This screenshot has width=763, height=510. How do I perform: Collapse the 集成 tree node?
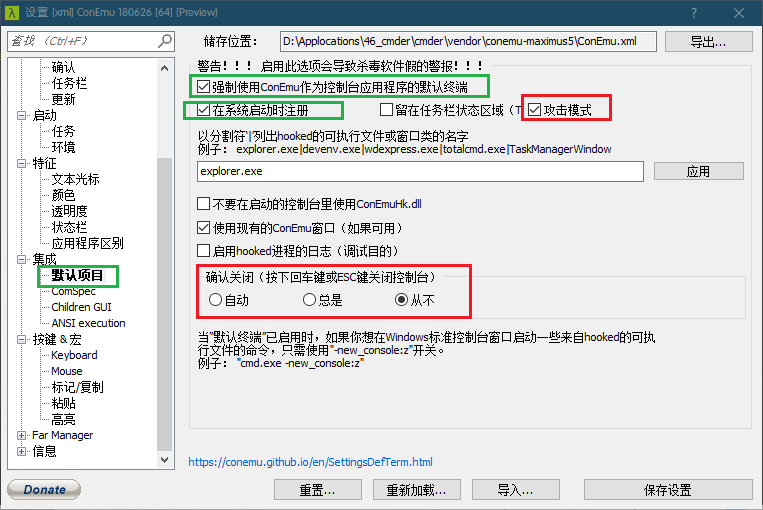21,259
